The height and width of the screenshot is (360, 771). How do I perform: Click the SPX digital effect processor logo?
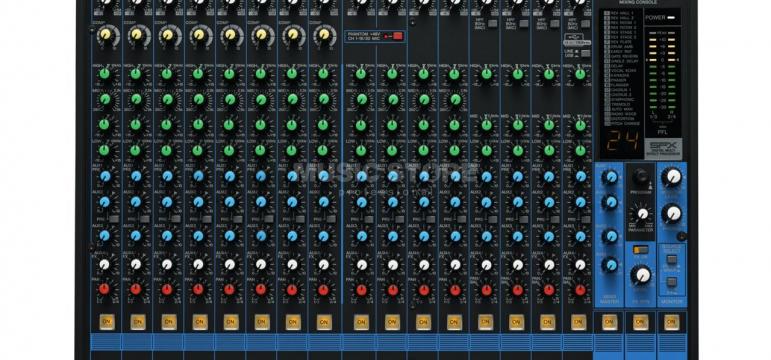663,149
